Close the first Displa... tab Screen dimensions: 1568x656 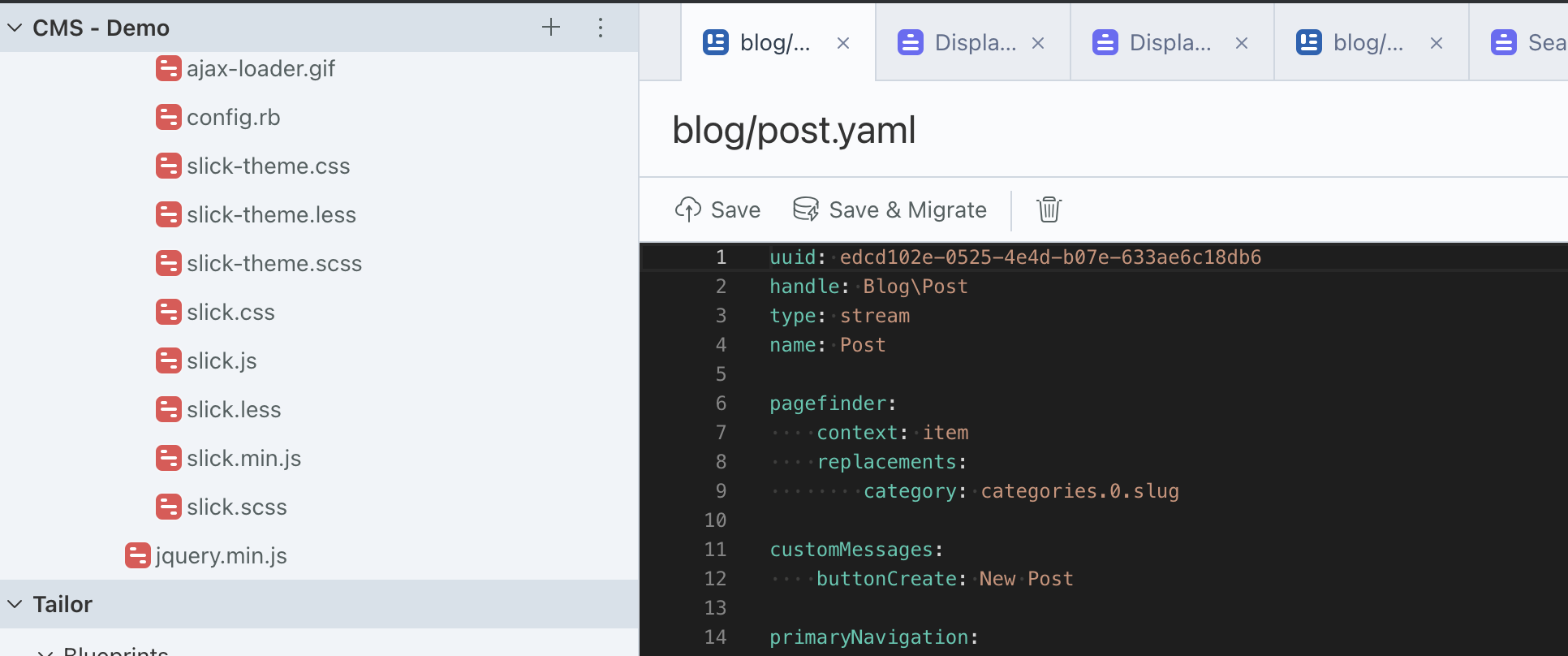click(1038, 43)
